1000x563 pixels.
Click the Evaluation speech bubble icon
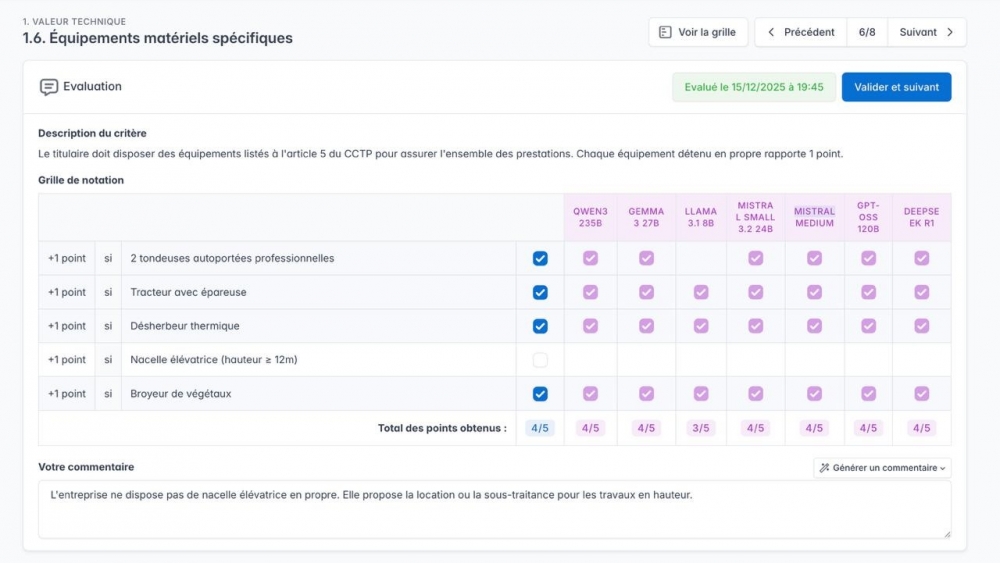coord(48,87)
